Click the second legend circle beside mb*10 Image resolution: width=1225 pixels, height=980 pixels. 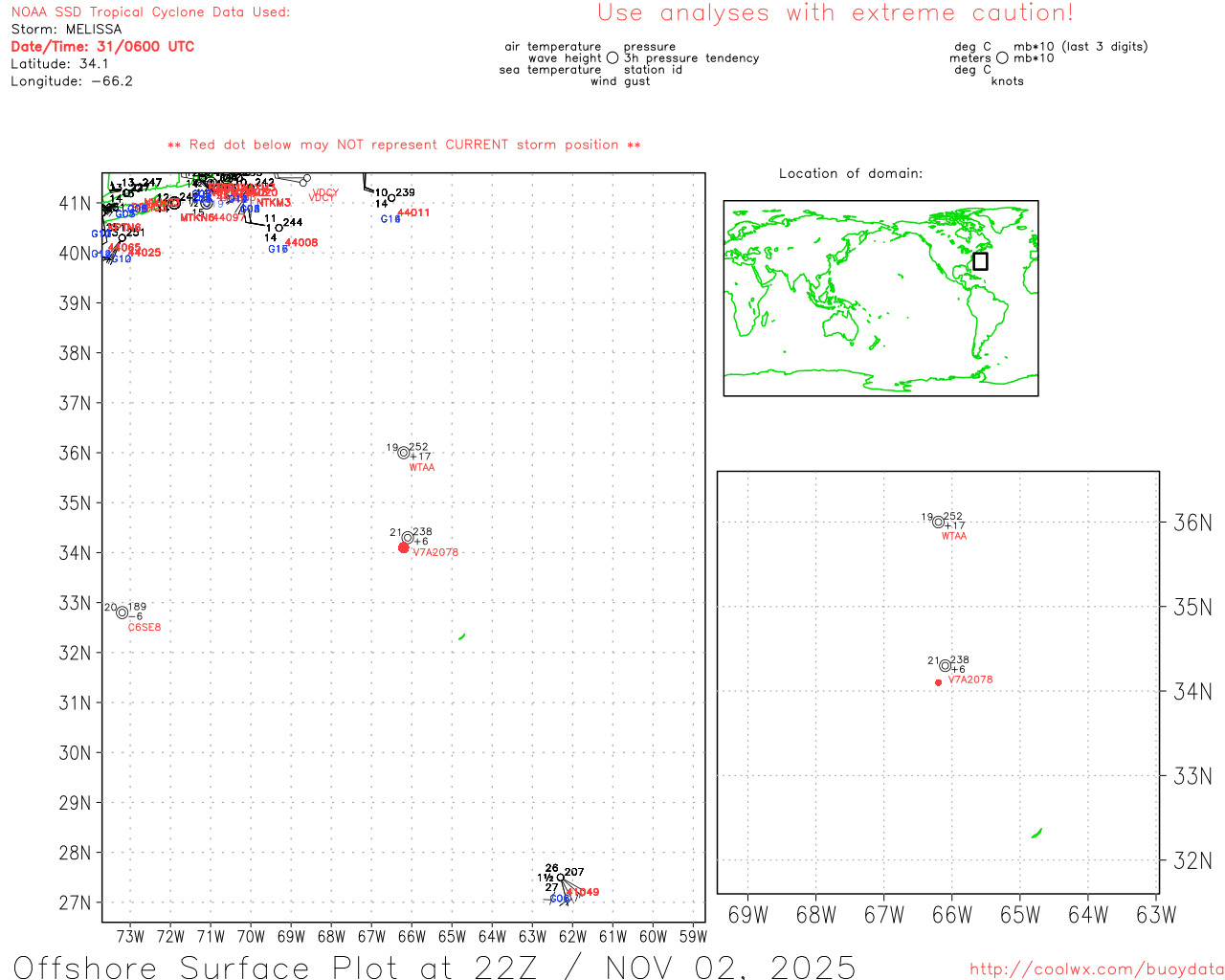pyautogui.click(x=1002, y=57)
